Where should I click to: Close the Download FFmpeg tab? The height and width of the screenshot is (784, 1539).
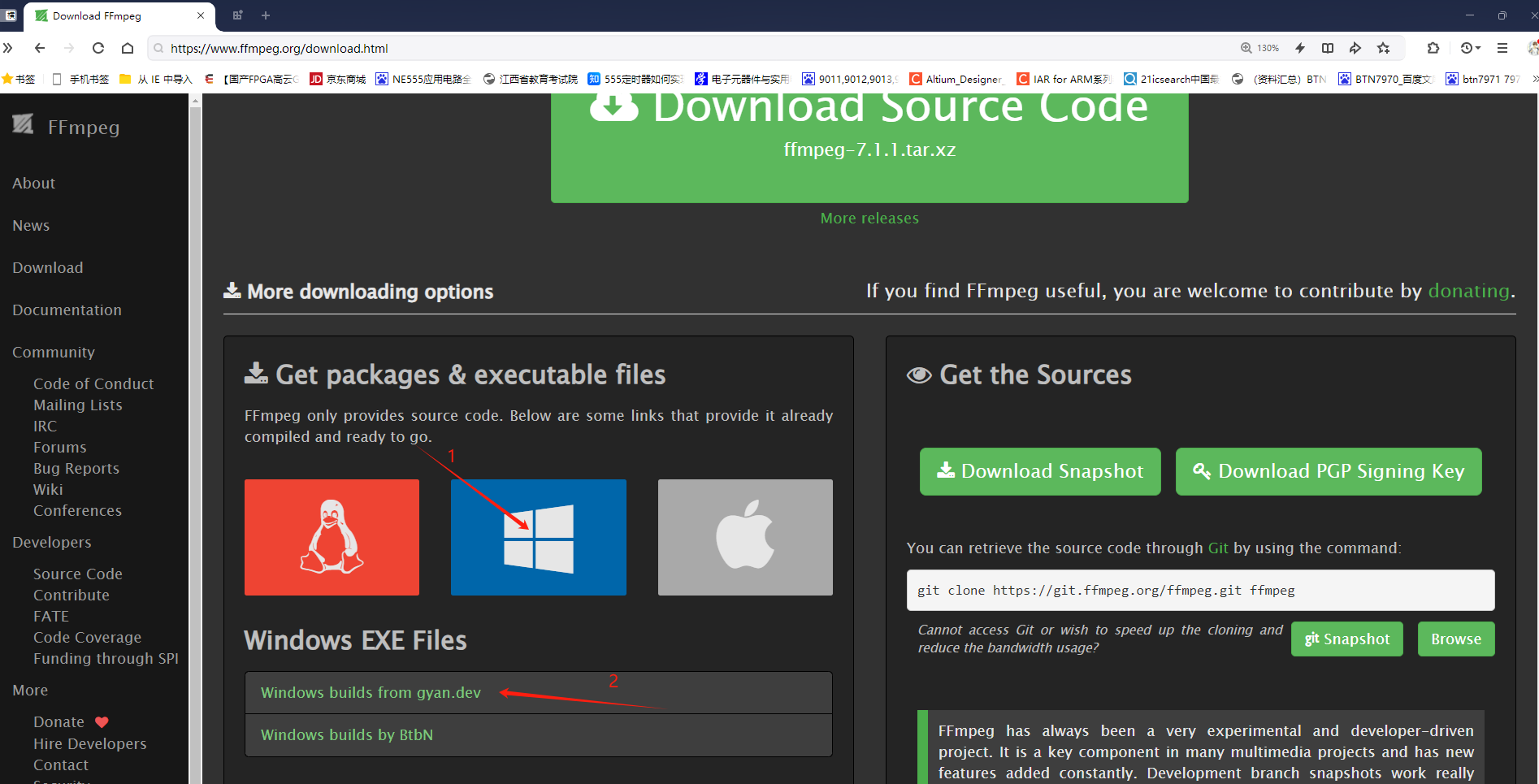click(201, 15)
